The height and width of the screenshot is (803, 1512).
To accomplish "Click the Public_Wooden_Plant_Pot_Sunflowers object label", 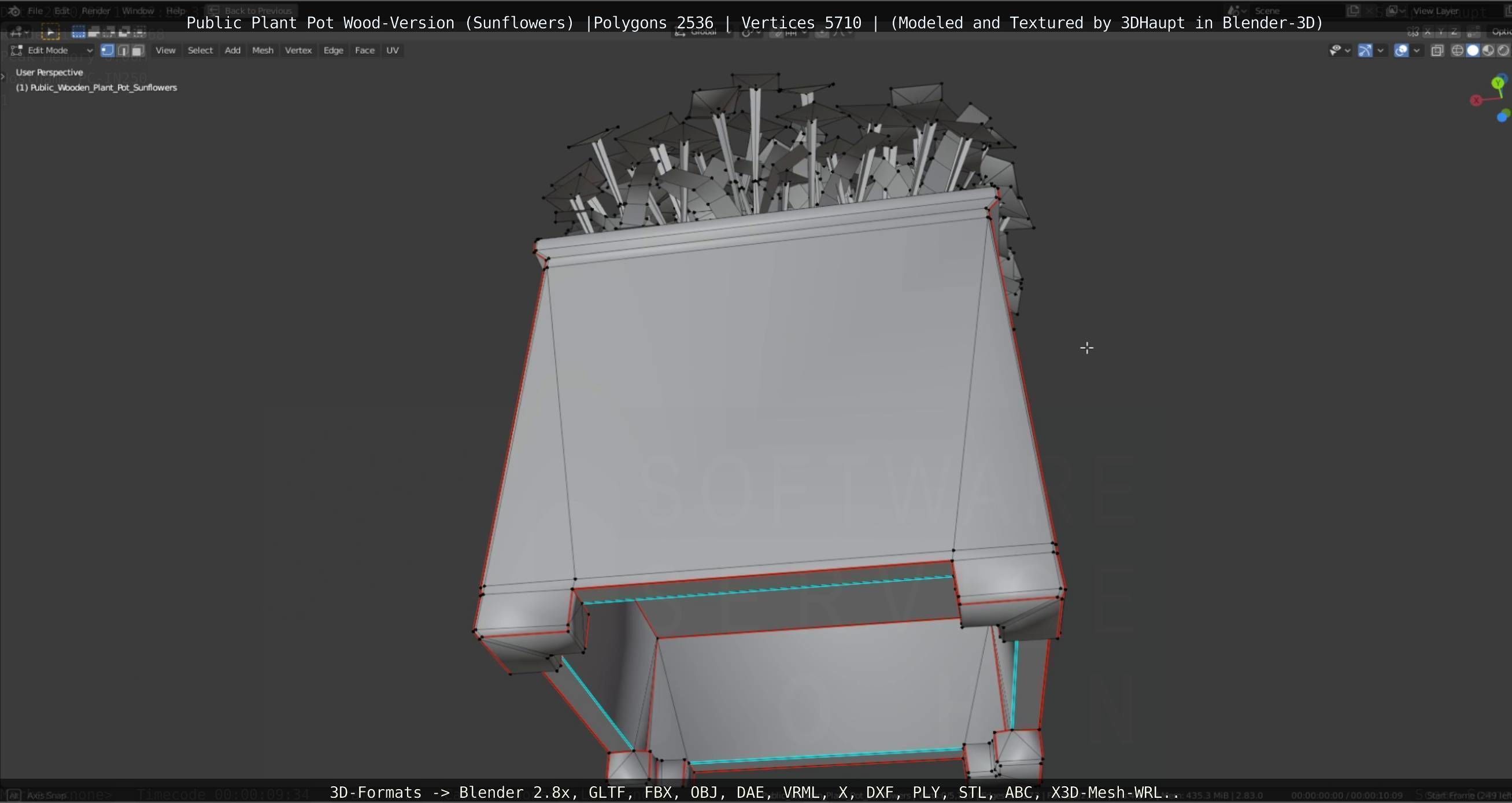I will pos(96,87).
